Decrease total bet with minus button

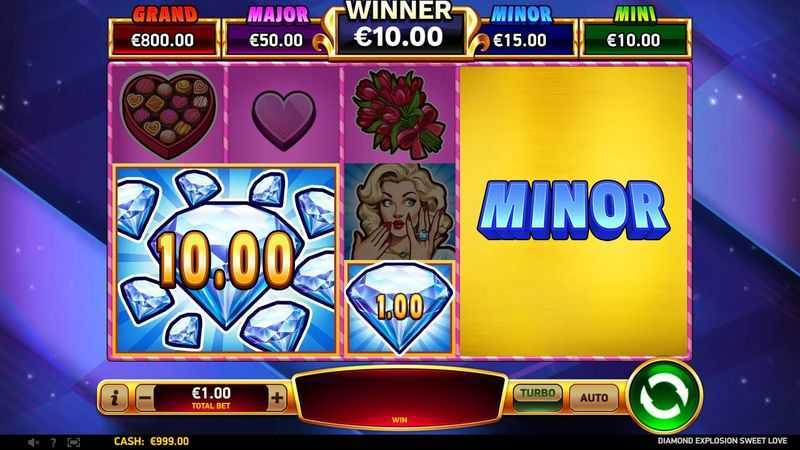point(145,397)
